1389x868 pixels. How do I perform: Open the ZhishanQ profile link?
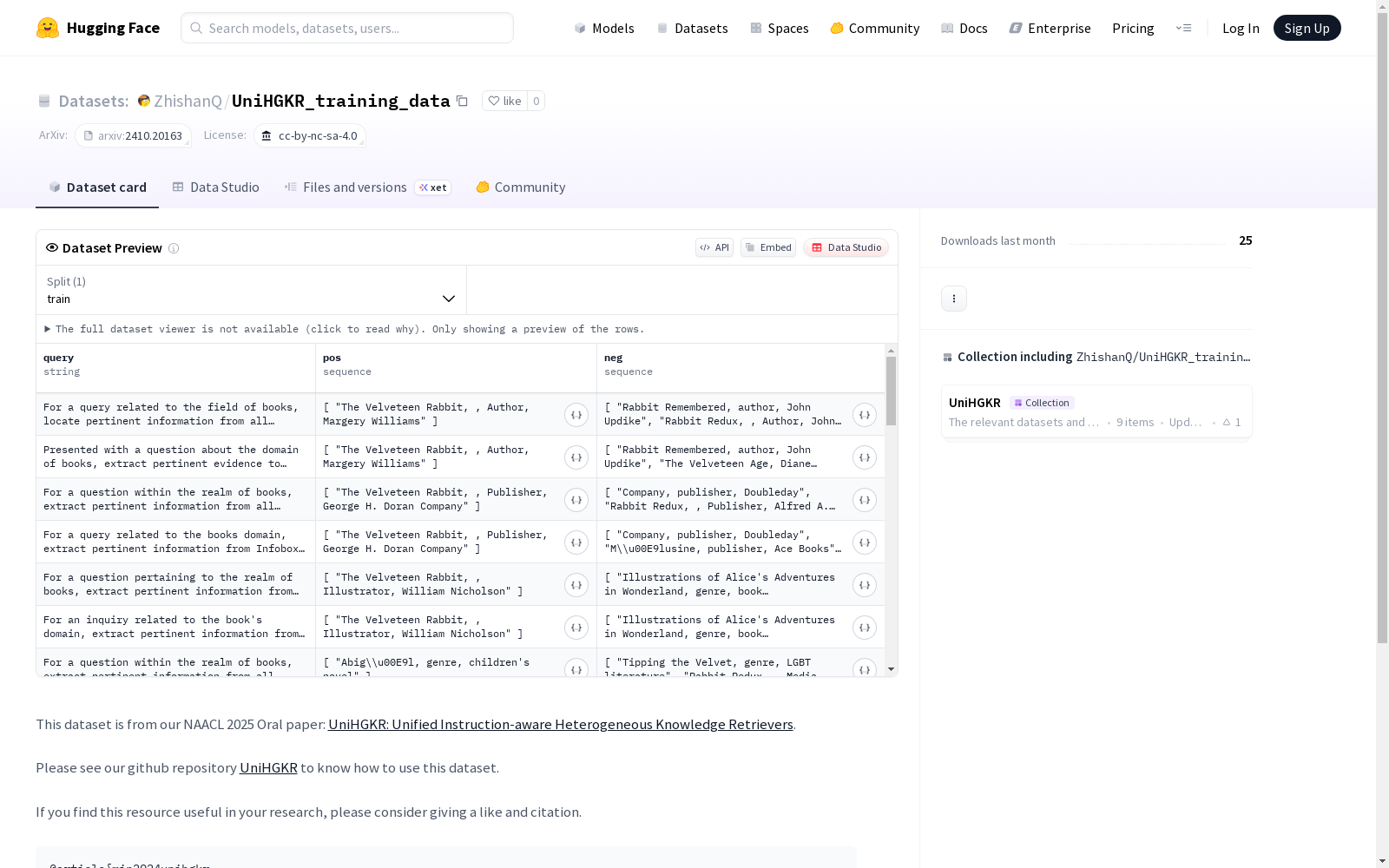coord(188,101)
